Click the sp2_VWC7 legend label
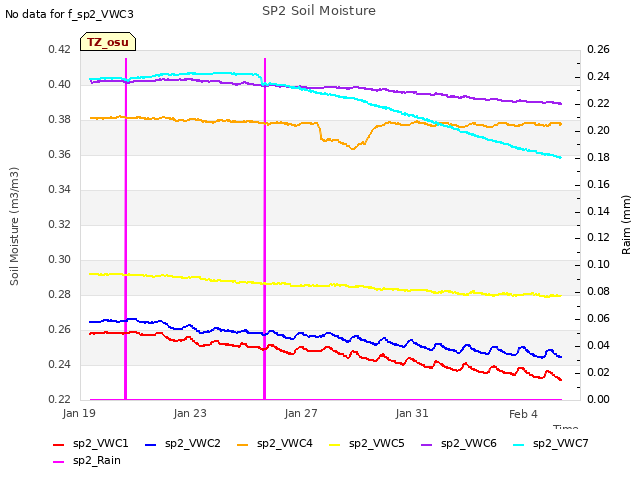Image resolution: width=640 pixels, height=480 pixels. point(560,443)
